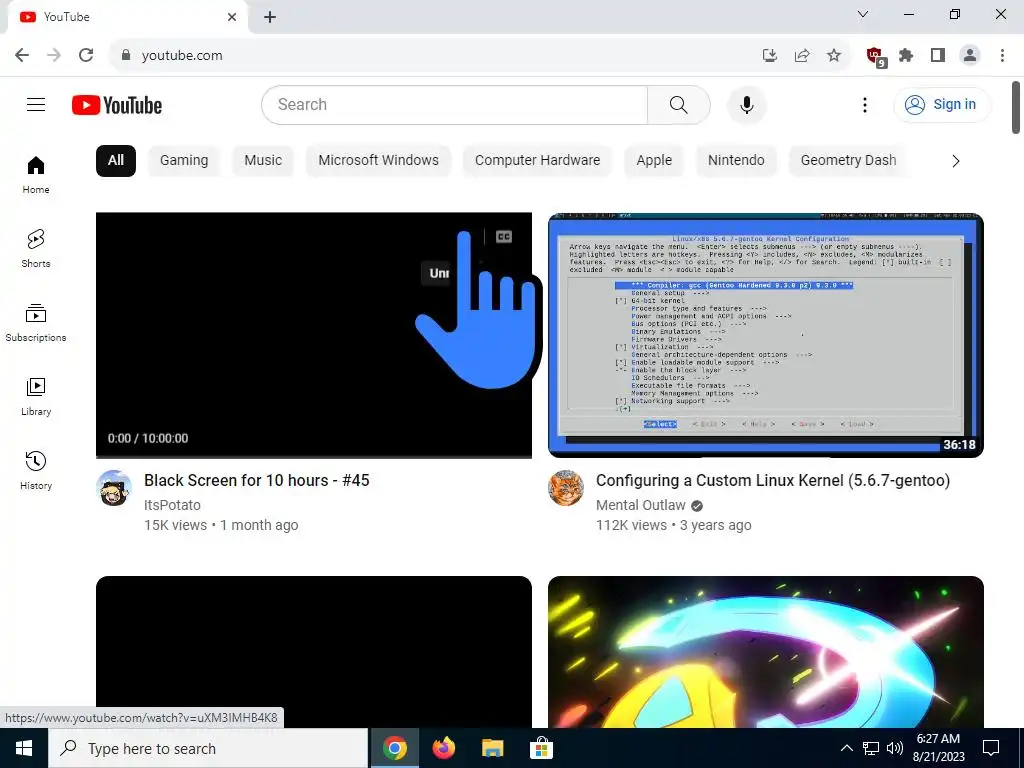Open Chrome tab search chevron
1024x768 pixels.
tap(863, 14)
